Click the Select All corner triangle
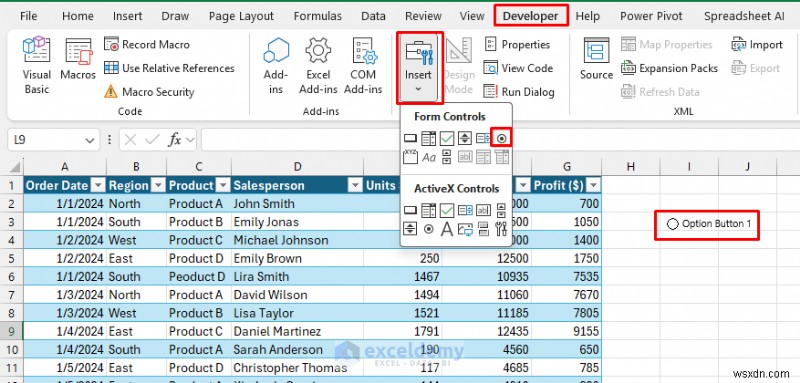The width and height of the screenshot is (800, 383). (x=15, y=166)
